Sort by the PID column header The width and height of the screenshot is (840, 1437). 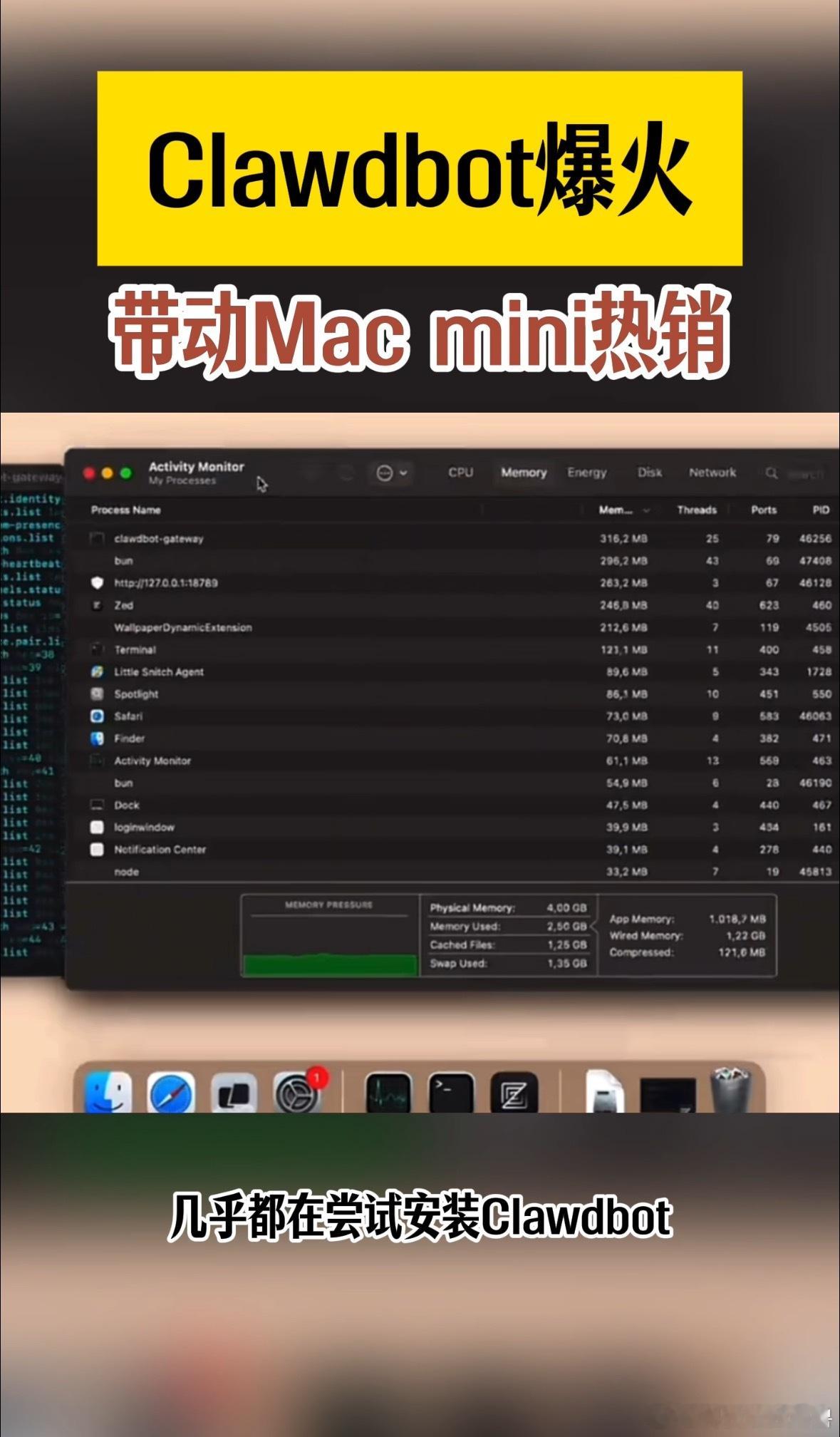[x=821, y=510]
